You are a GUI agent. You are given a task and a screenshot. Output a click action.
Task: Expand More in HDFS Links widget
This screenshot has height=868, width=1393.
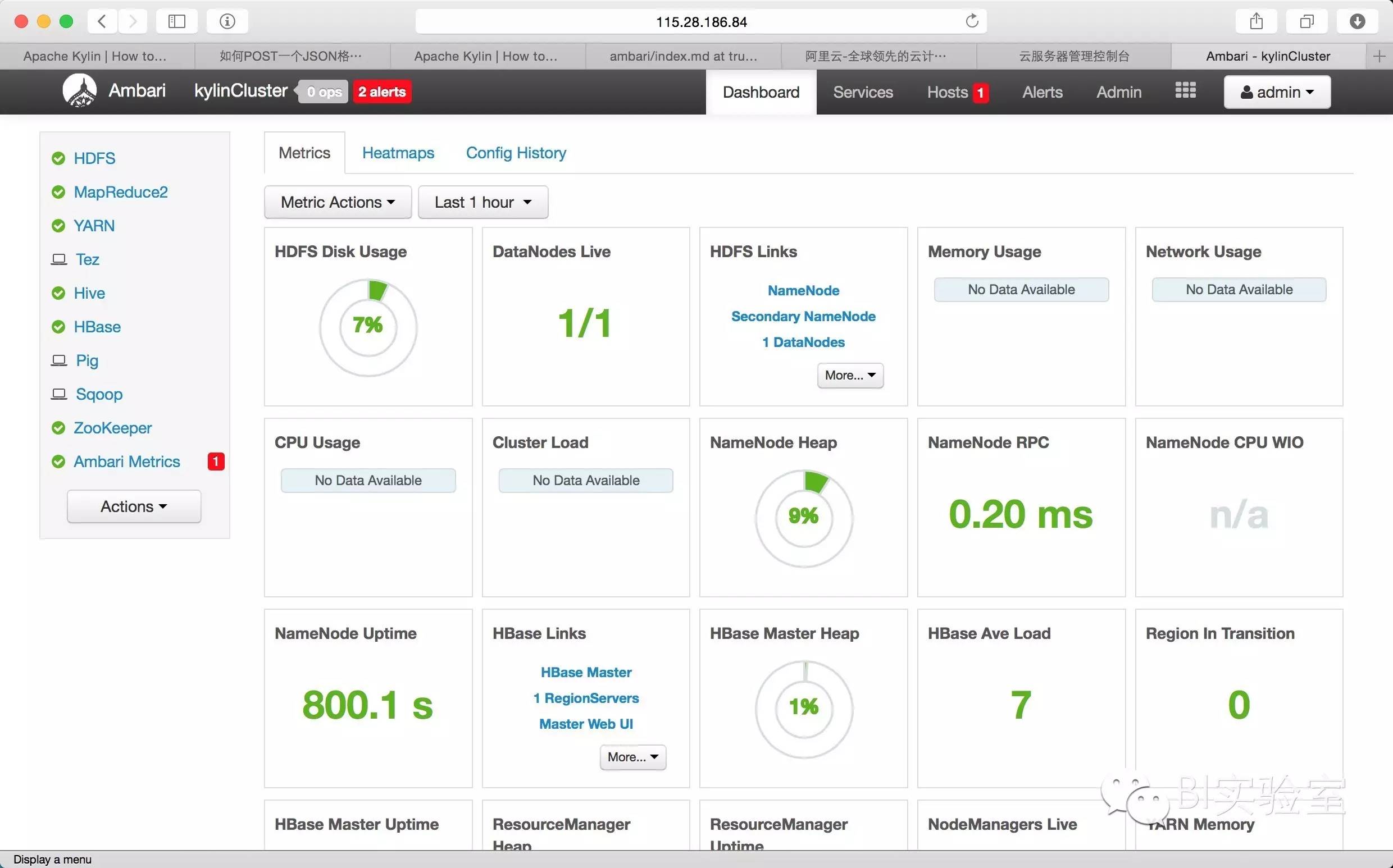(x=850, y=376)
